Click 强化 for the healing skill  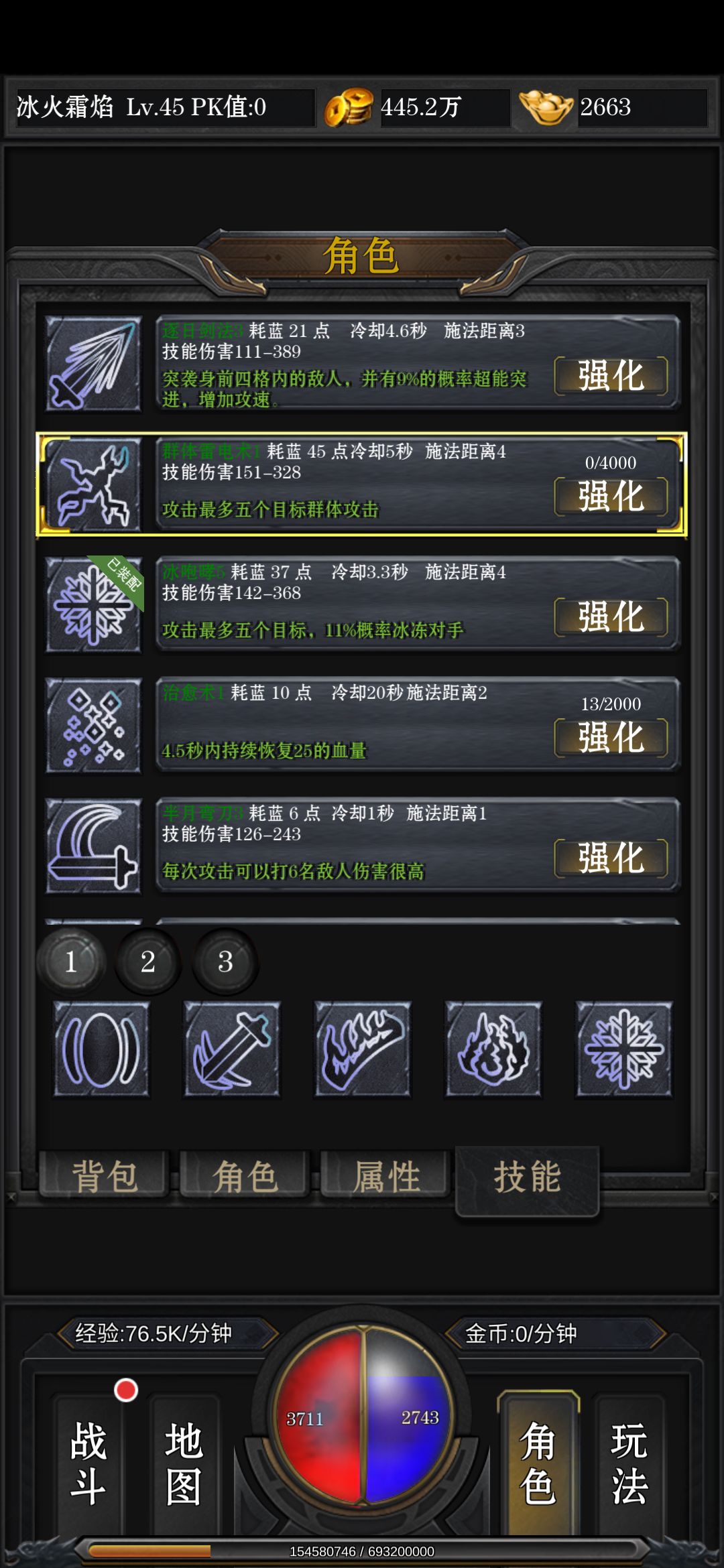[x=611, y=738]
